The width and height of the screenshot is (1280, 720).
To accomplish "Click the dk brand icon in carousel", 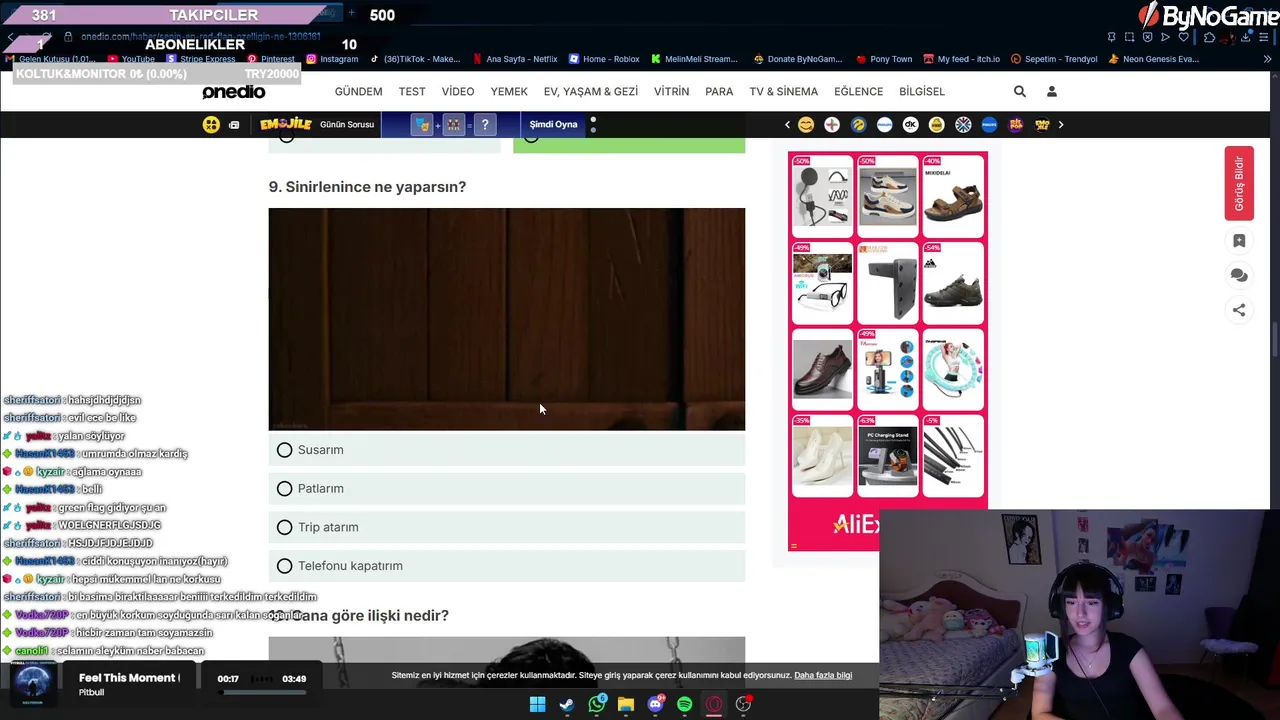I will [910, 125].
